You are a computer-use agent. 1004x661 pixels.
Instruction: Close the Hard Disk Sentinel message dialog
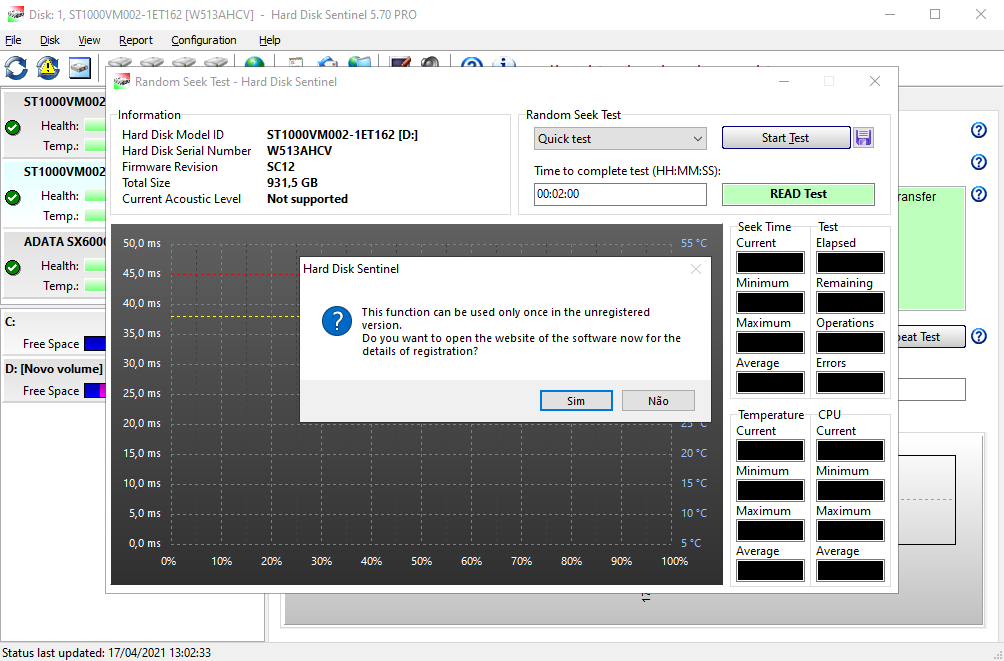point(696,269)
